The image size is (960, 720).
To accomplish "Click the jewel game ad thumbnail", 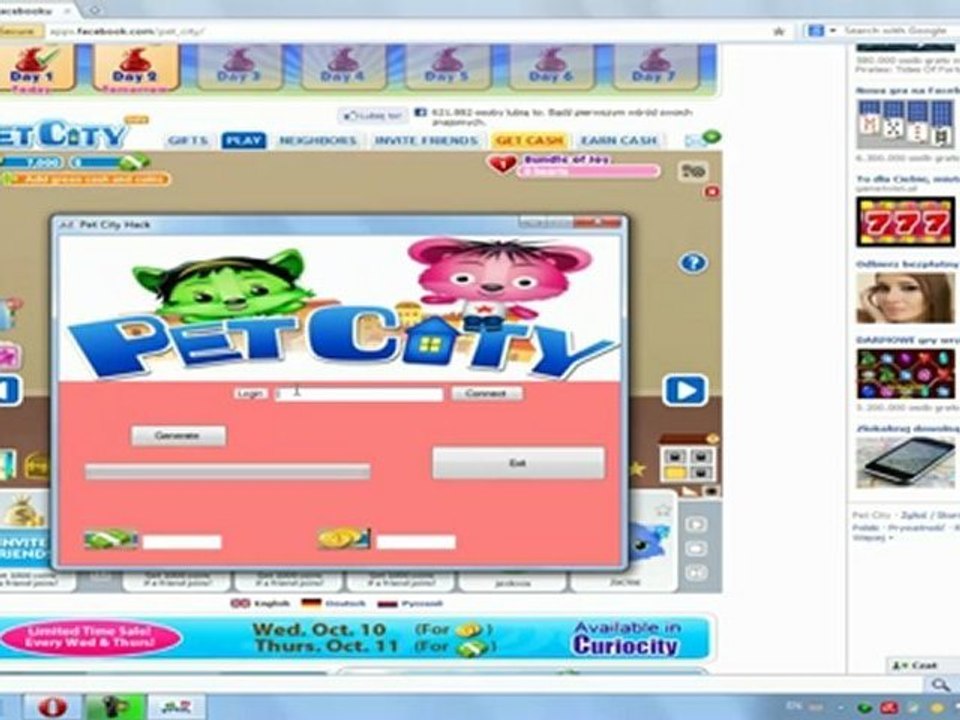I will tap(905, 373).
